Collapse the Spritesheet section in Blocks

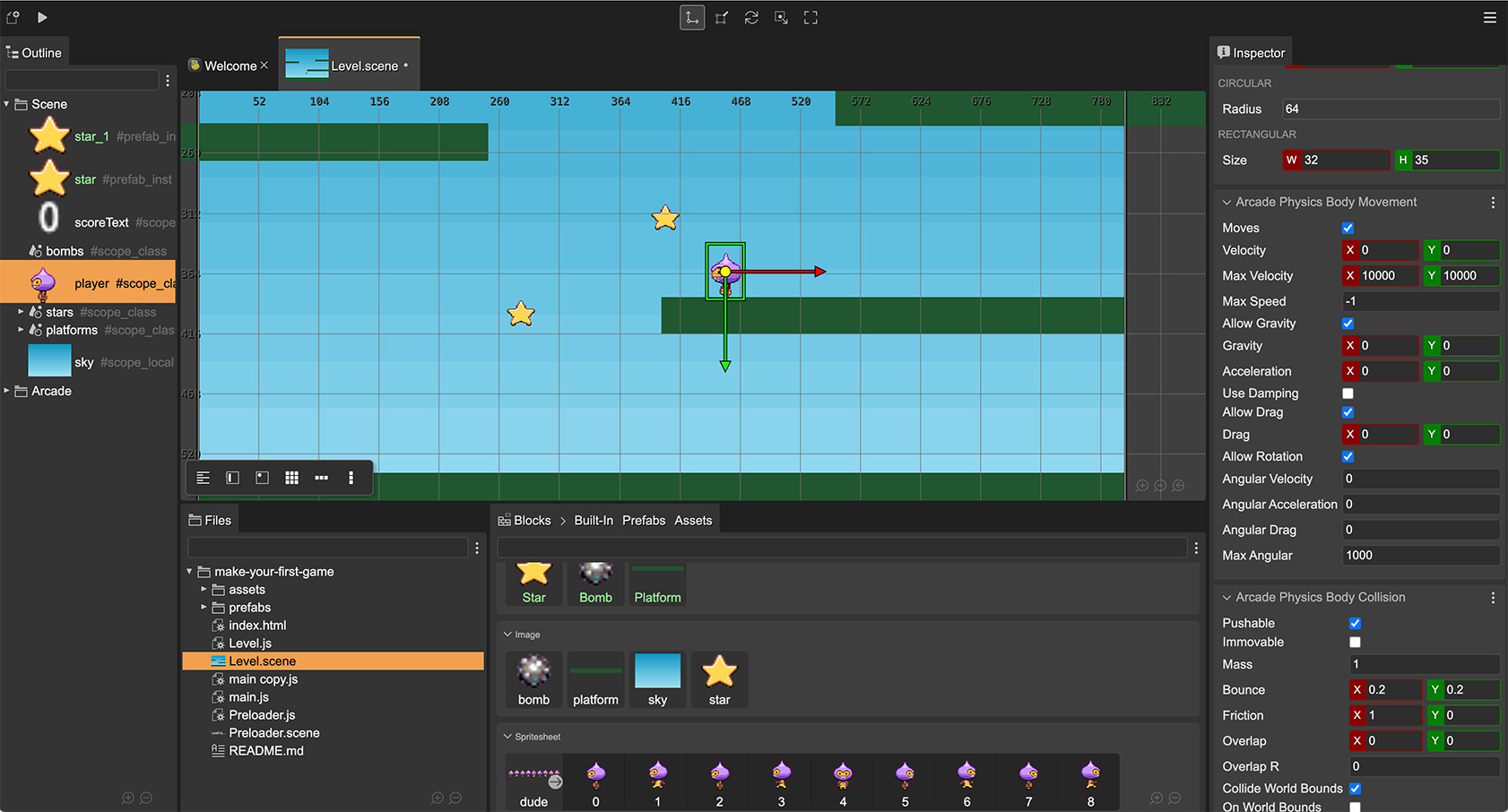507,737
